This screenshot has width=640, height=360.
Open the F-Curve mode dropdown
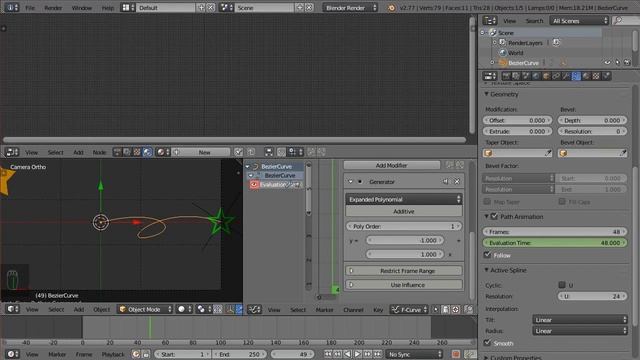pos(409,309)
